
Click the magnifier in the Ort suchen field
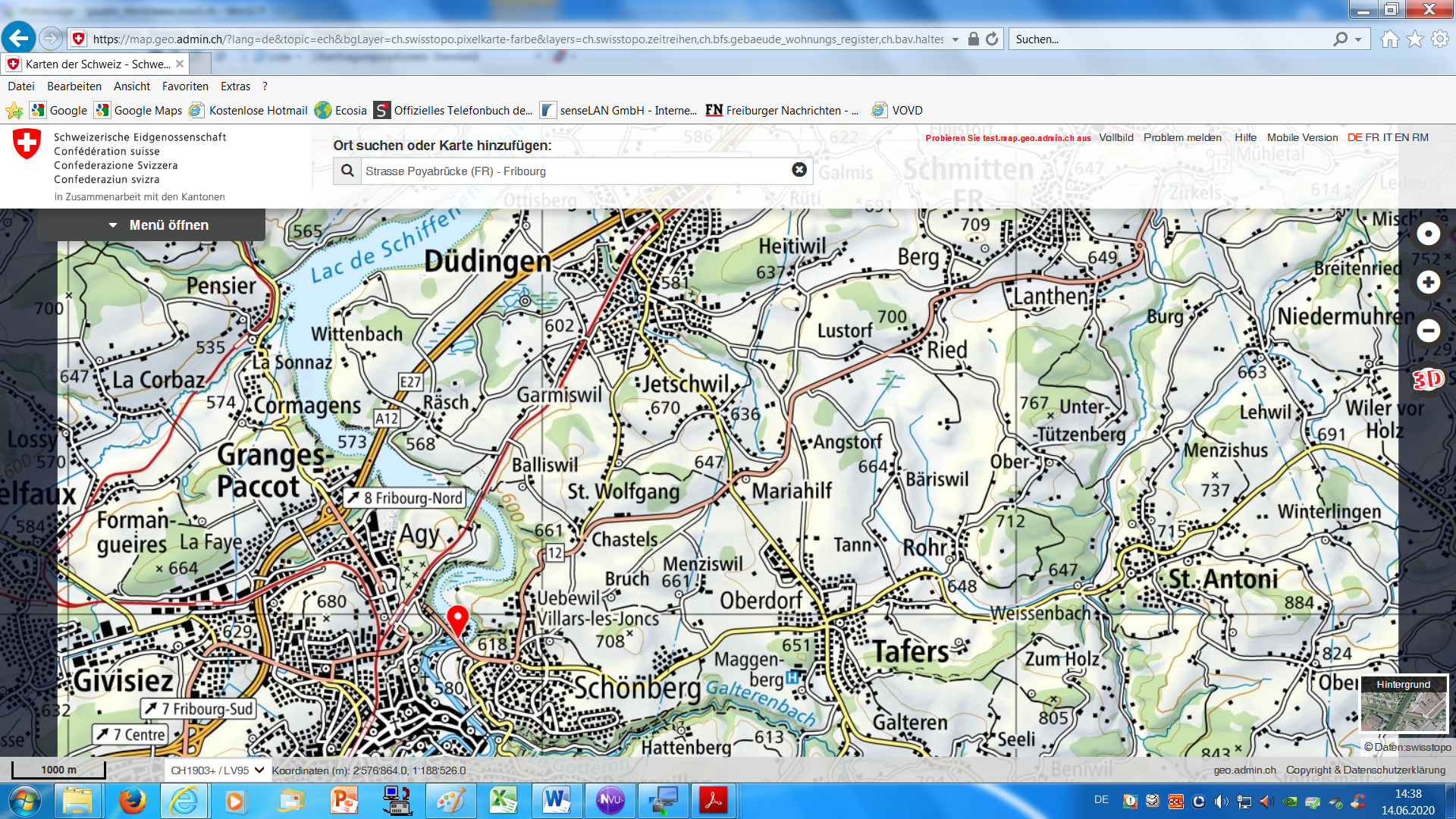pos(347,171)
